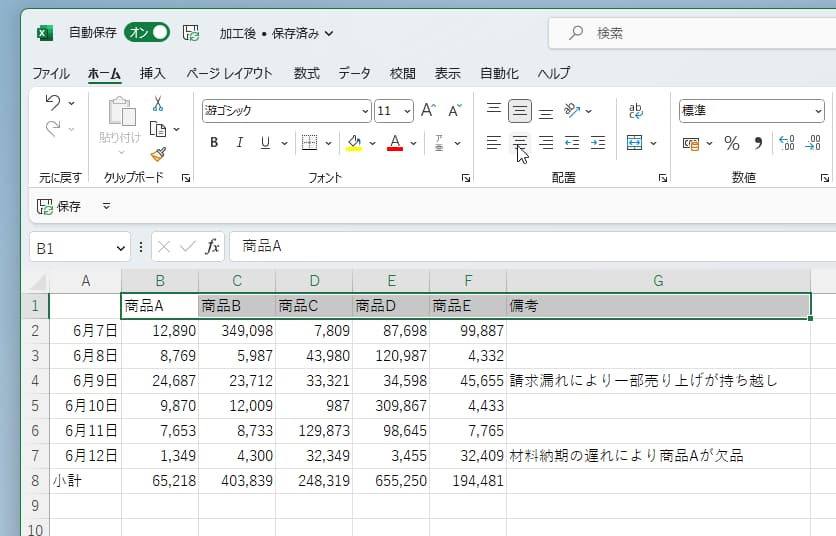This screenshot has width=836, height=536.
Task: Apply percent style with the % icon
Action: click(x=731, y=143)
